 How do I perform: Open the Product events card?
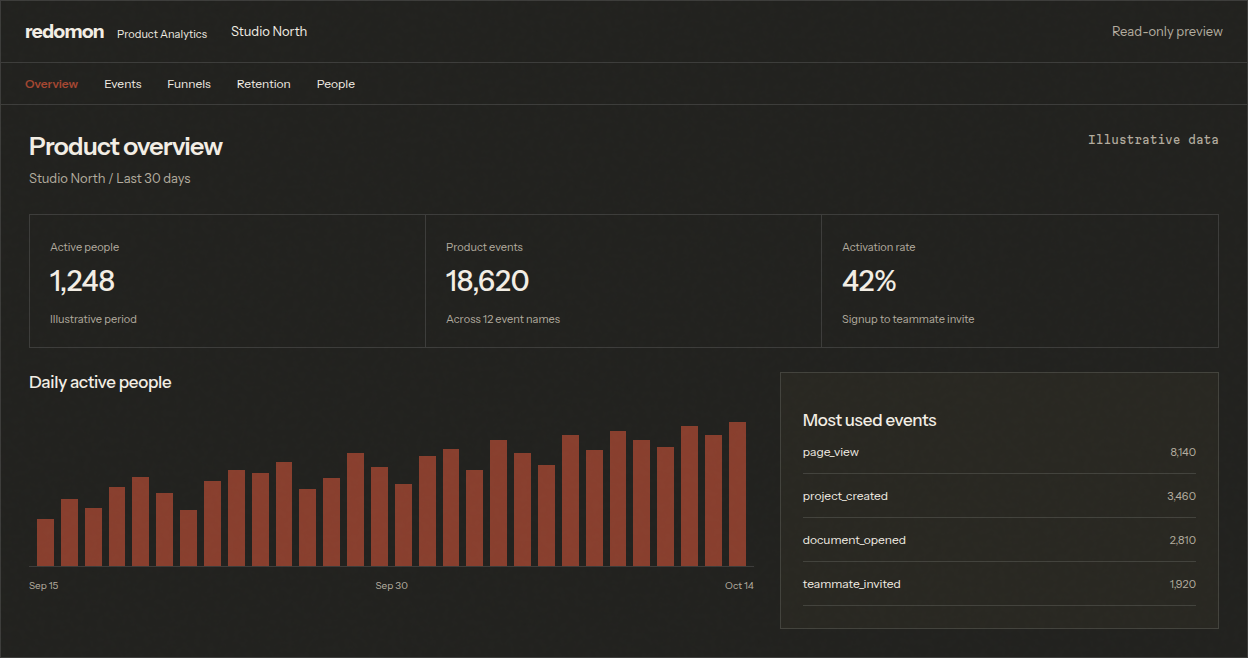coord(623,281)
